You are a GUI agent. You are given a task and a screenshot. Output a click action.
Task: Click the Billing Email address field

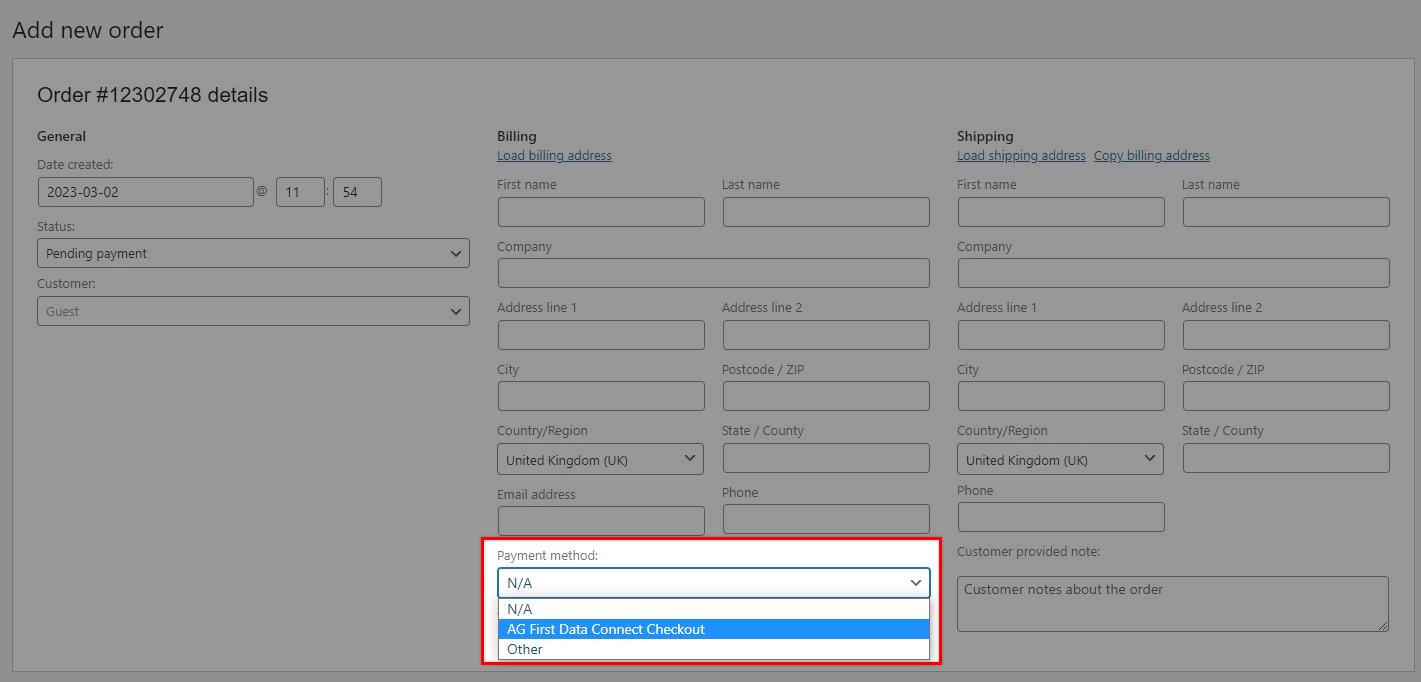601,520
